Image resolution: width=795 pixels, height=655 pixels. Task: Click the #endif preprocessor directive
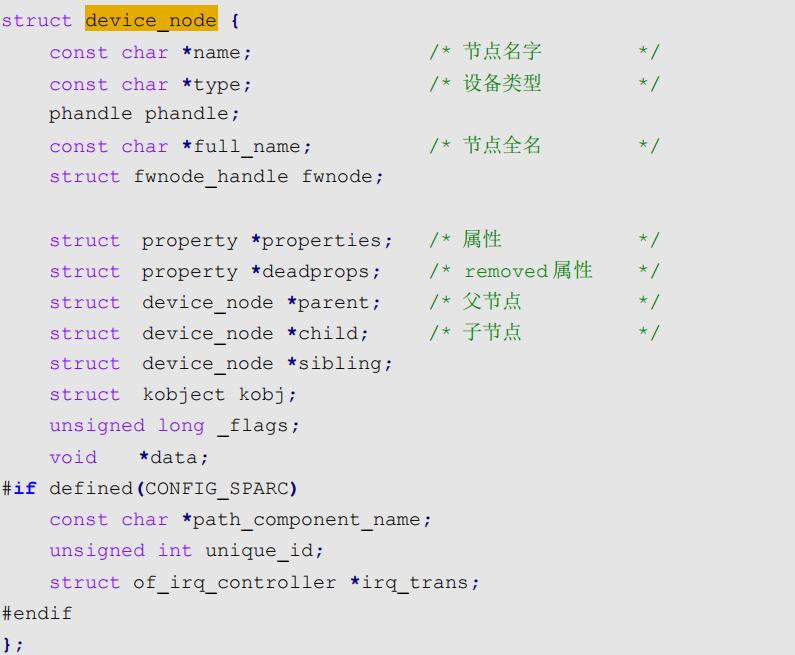(37, 614)
